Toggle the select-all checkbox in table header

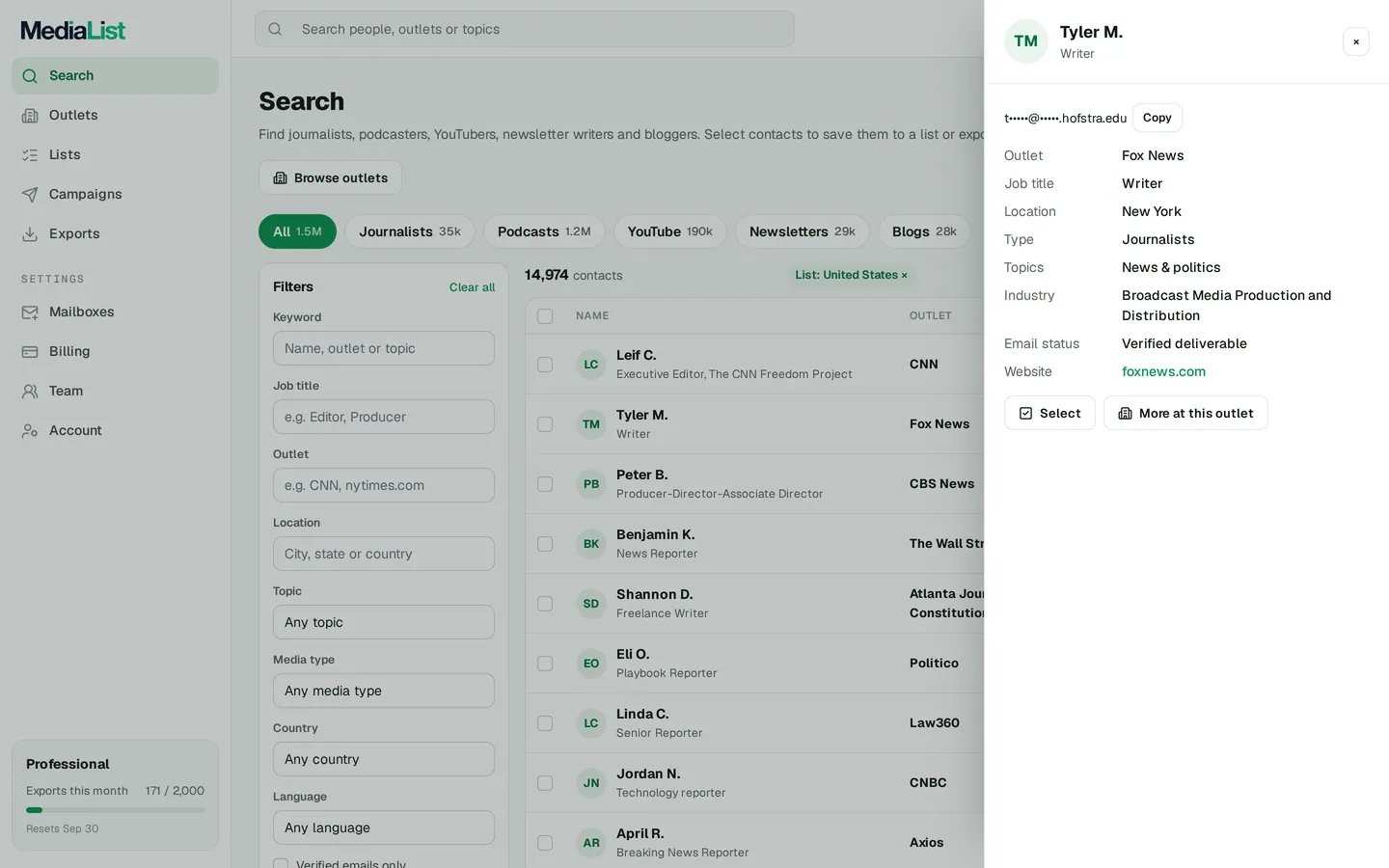tap(545, 316)
